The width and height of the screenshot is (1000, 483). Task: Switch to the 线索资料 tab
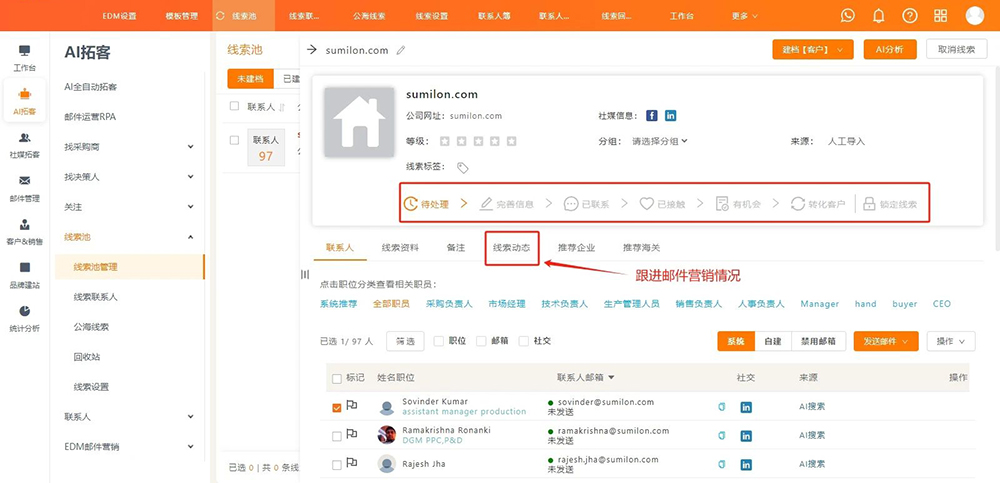pos(400,248)
